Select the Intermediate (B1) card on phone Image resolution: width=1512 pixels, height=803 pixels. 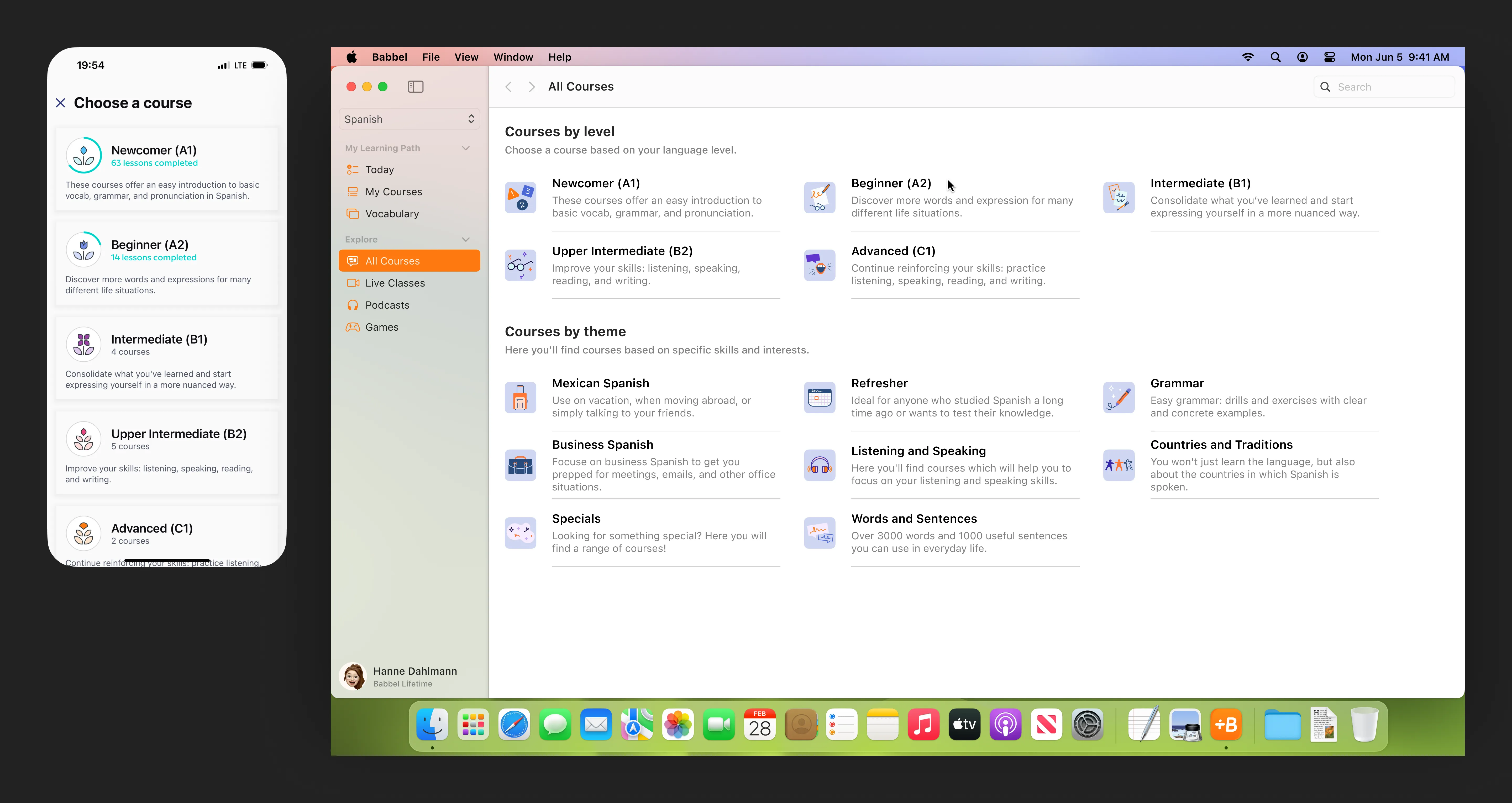pyautogui.click(x=167, y=358)
